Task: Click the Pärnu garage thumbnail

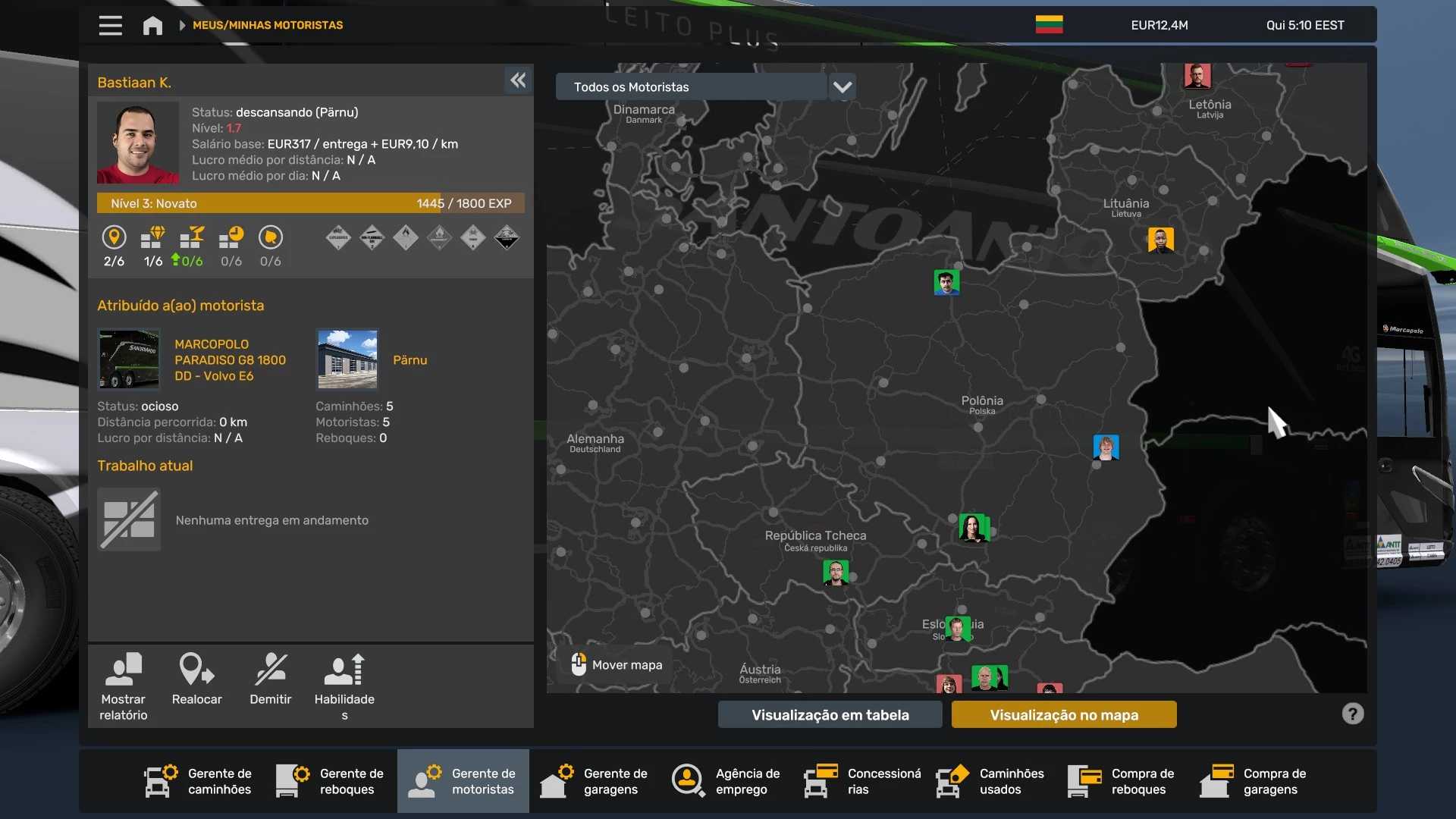Action: click(347, 359)
